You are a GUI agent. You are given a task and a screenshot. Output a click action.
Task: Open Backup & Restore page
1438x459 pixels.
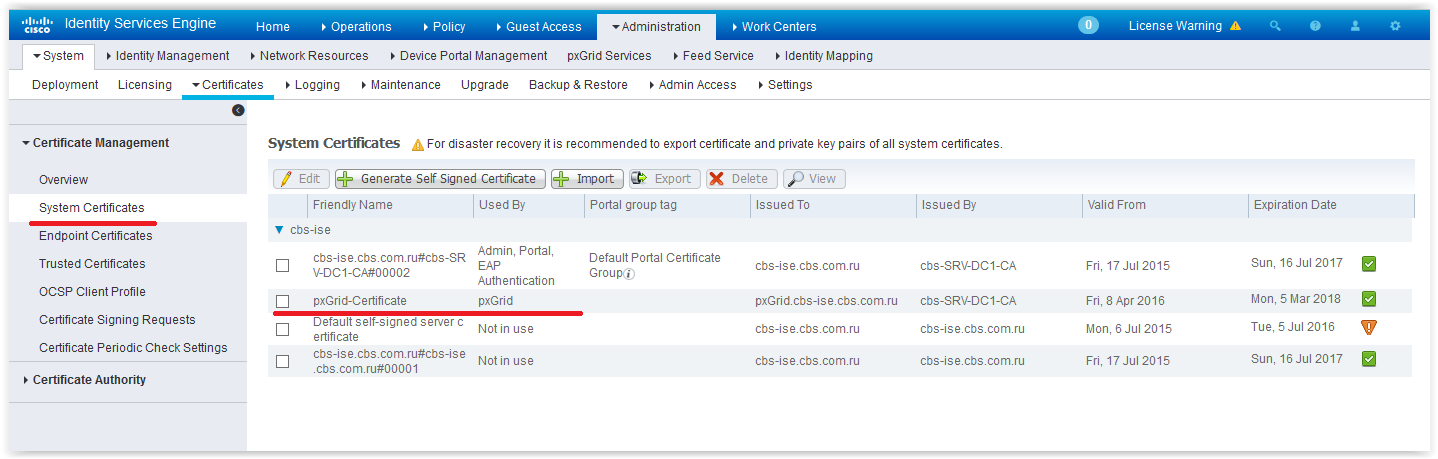578,85
